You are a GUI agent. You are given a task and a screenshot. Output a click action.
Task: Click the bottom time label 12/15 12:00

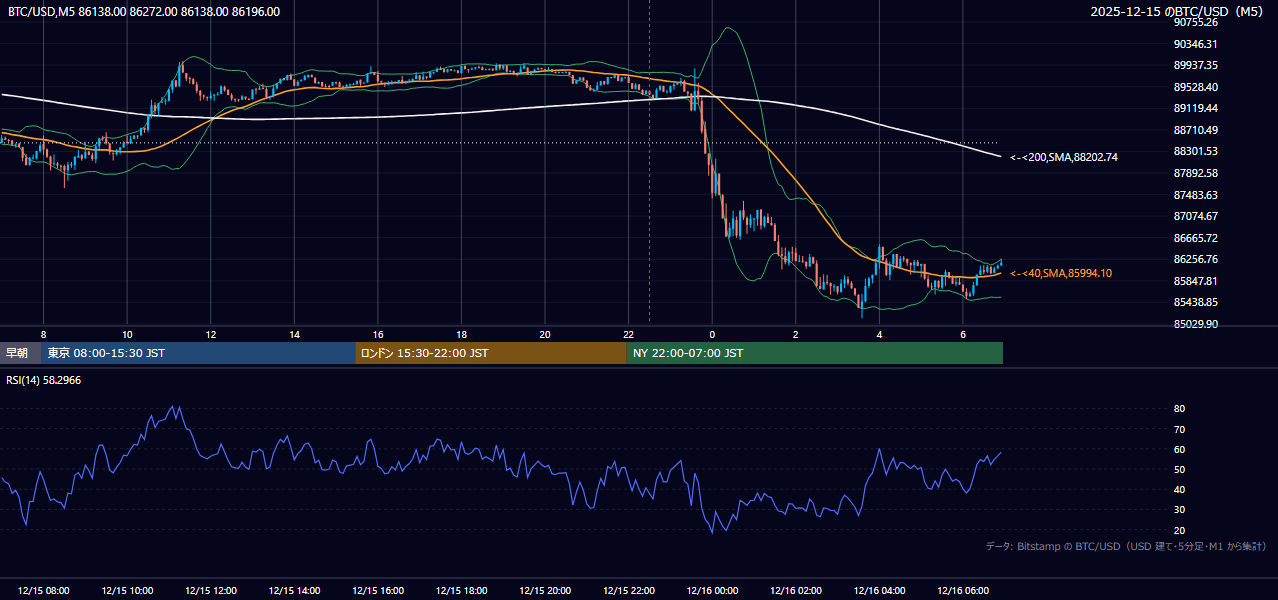[x=211, y=591]
